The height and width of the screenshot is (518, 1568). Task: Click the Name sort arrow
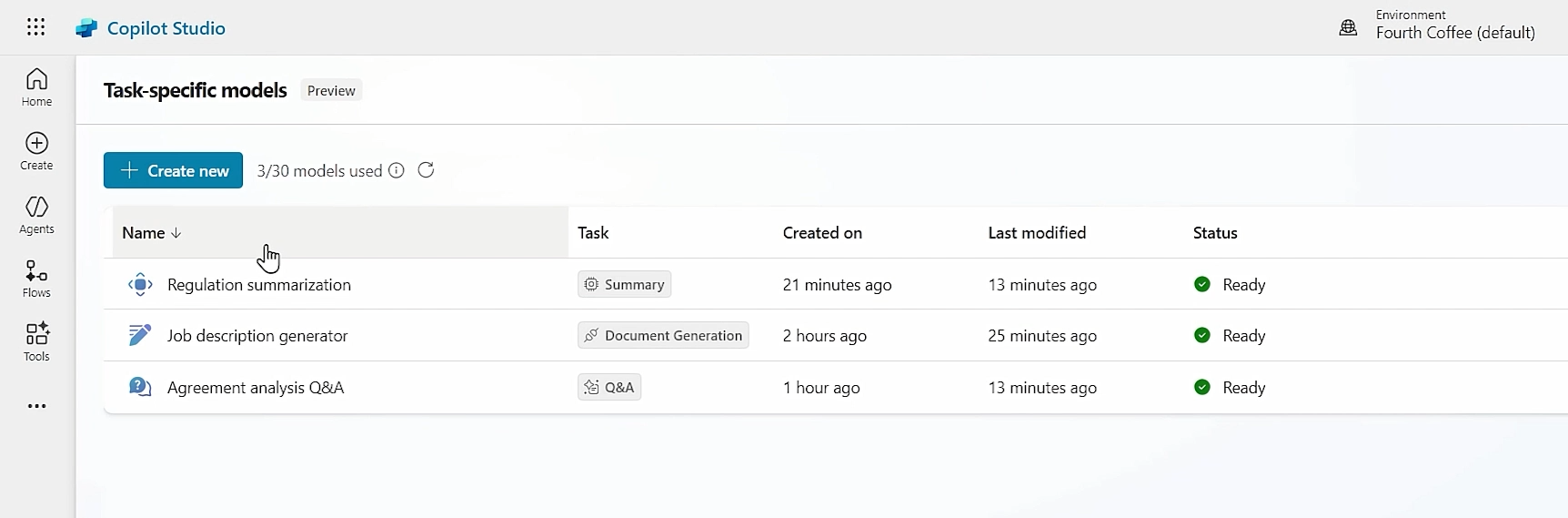(176, 233)
